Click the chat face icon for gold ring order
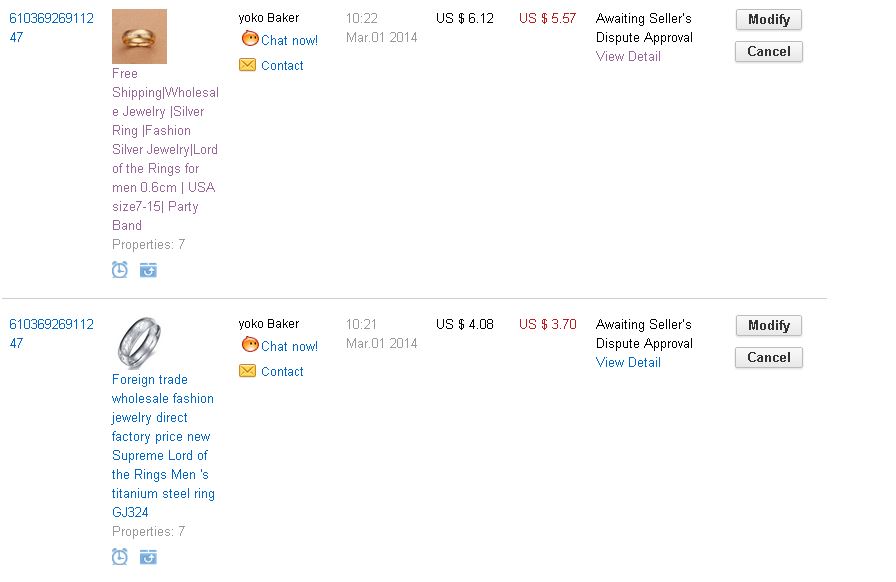Screen dimensions: 896x582 pos(250,39)
